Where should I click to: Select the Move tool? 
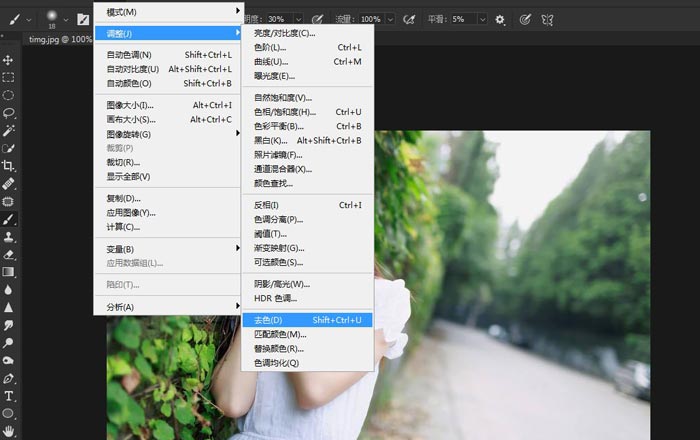point(8,60)
